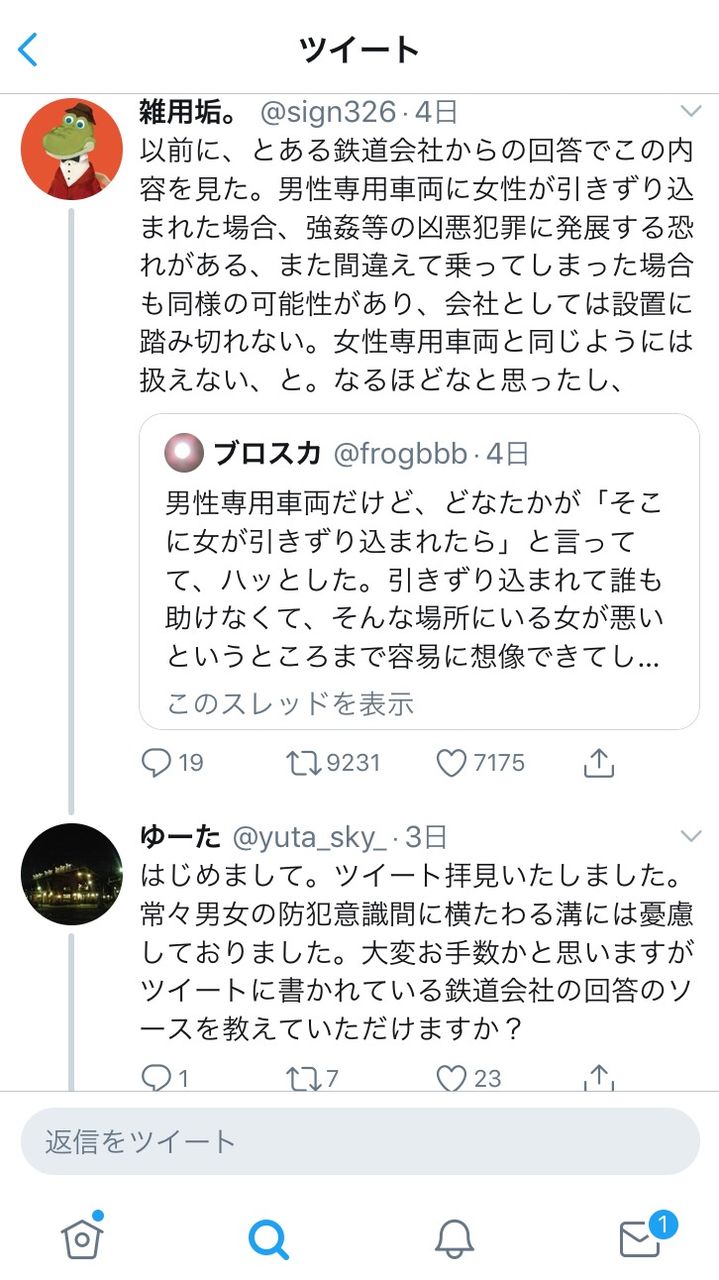
Task: Like ゆーた's tweet with the heart
Action: click(x=452, y=1077)
